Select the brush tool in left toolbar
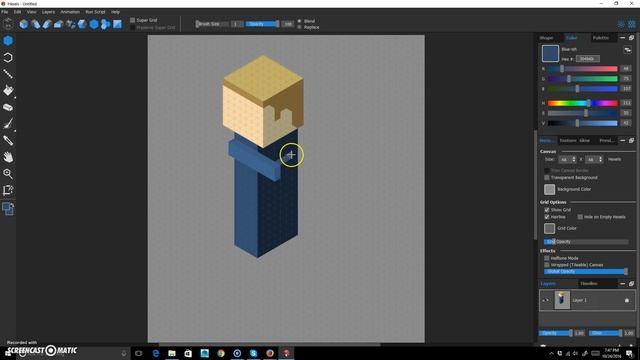 click(8, 124)
